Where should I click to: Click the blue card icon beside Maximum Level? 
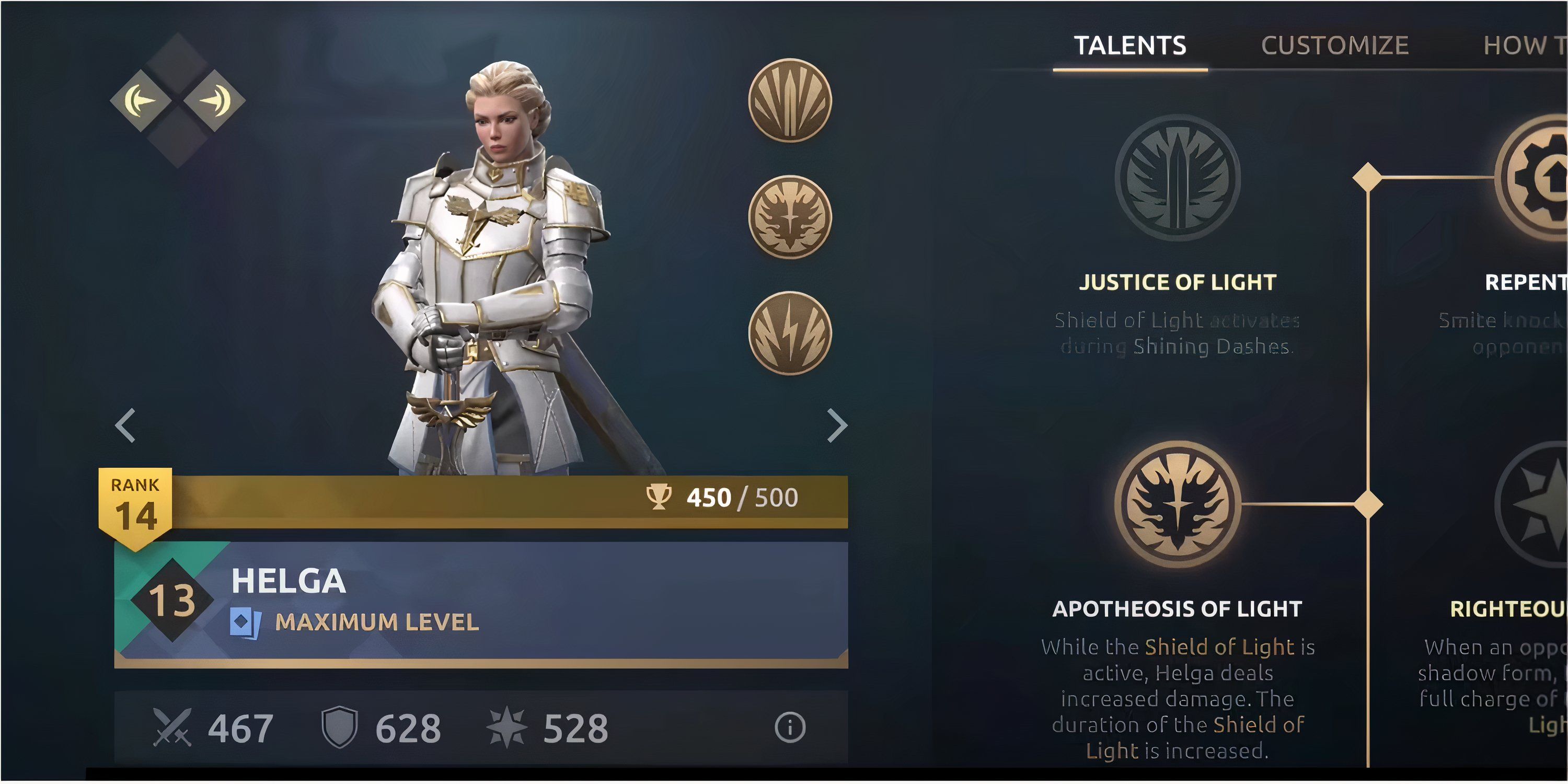(x=245, y=622)
